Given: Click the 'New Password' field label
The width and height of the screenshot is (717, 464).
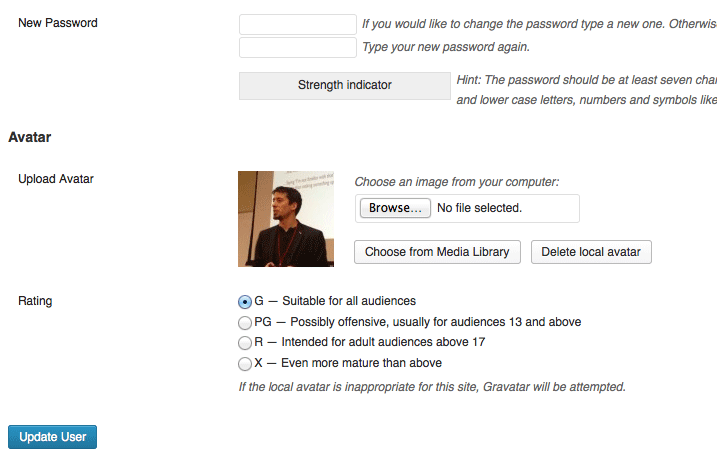Looking at the screenshot, I should pos(58,23).
